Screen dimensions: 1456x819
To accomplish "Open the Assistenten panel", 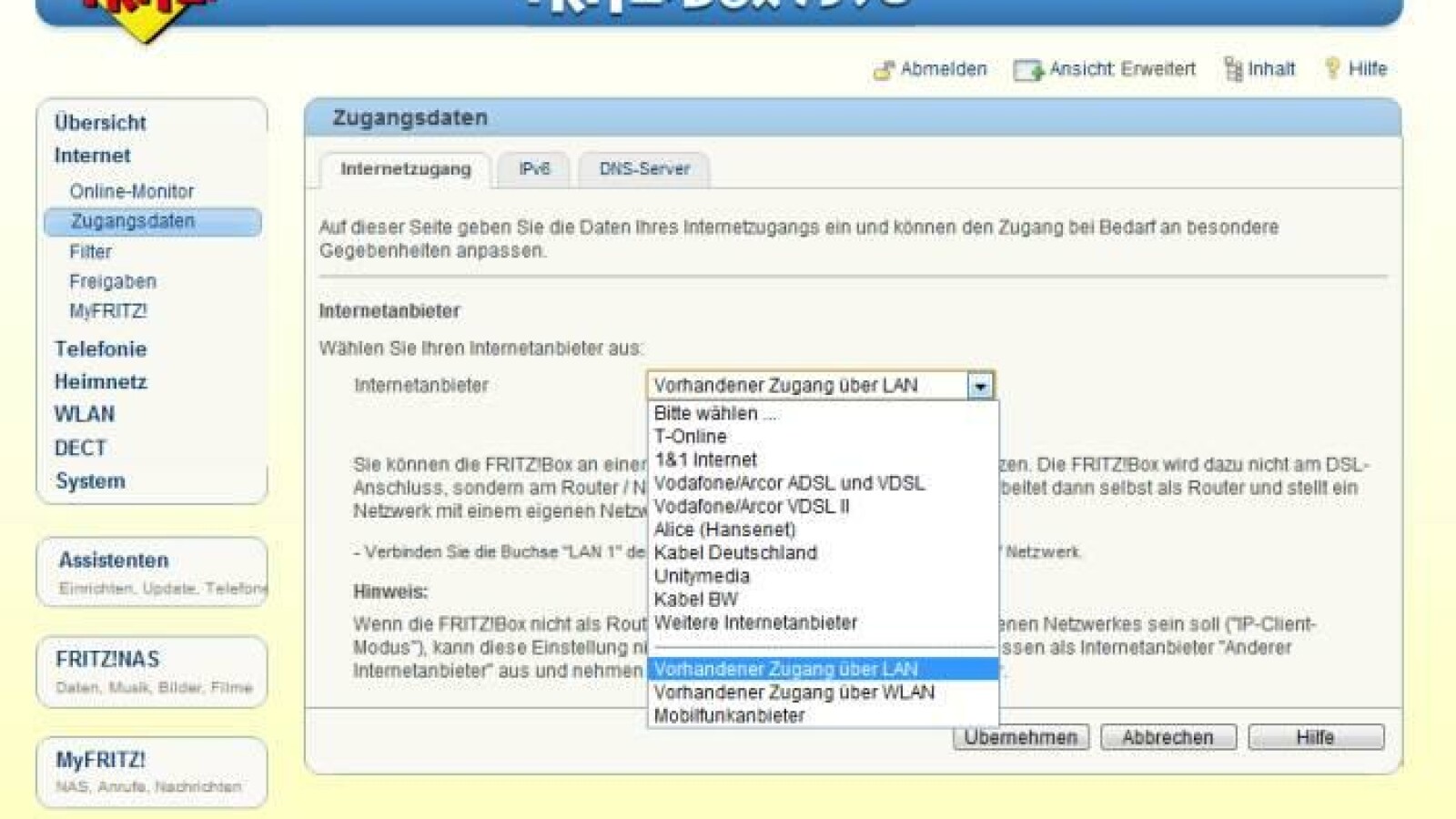I will (152, 571).
